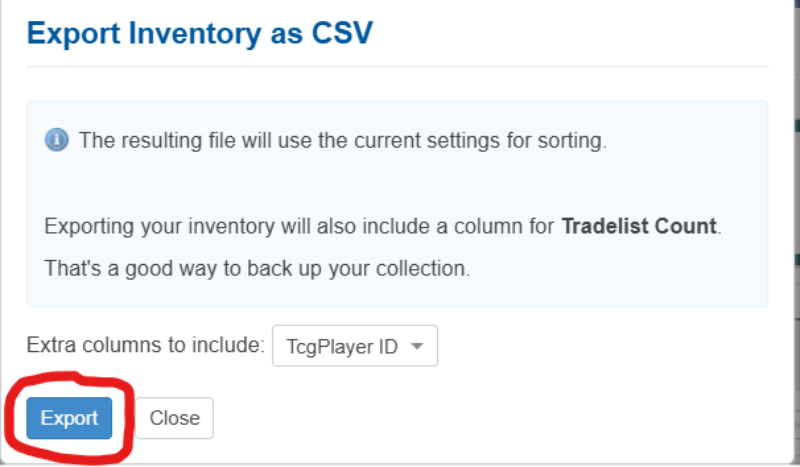Click the "good way to back up" line

(x=257, y=268)
